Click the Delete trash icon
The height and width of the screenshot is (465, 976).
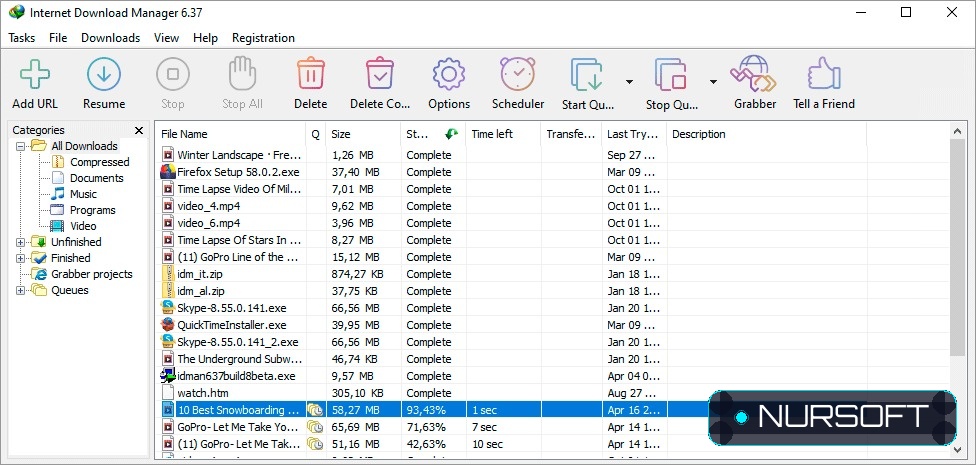[x=311, y=75]
